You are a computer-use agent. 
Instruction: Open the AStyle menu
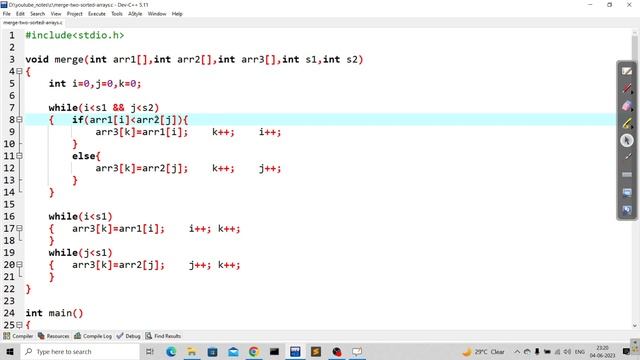point(135,14)
